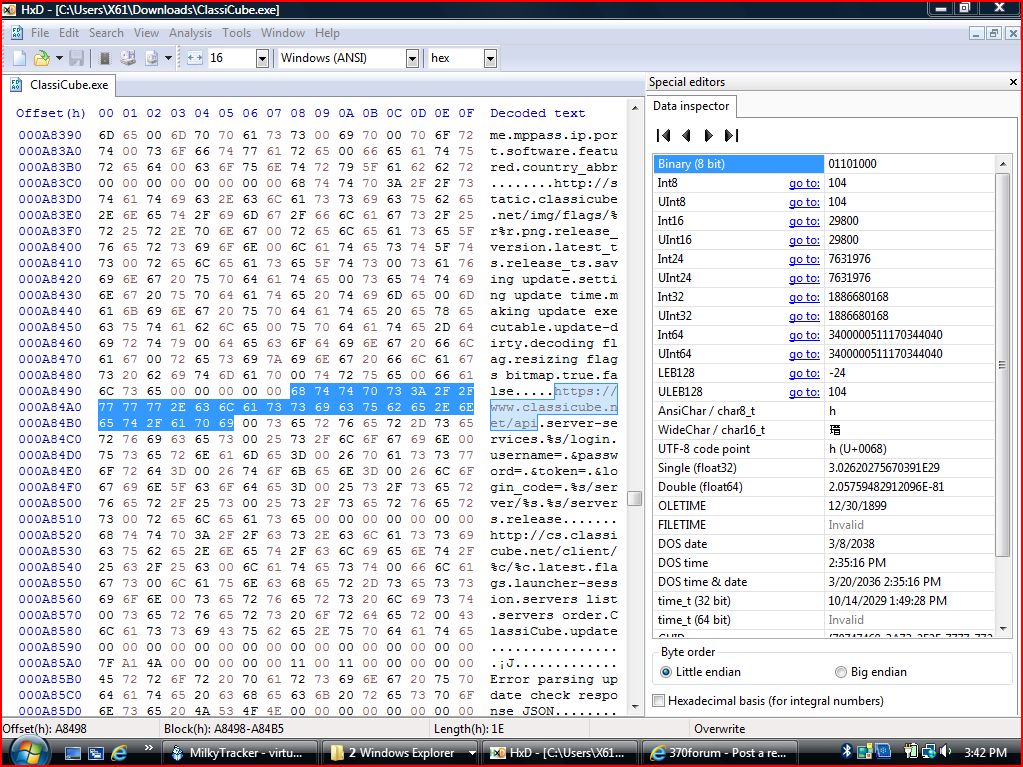Jump to last byte in Data inspector
Viewport: 1023px width, 767px height.
(x=731, y=135)
